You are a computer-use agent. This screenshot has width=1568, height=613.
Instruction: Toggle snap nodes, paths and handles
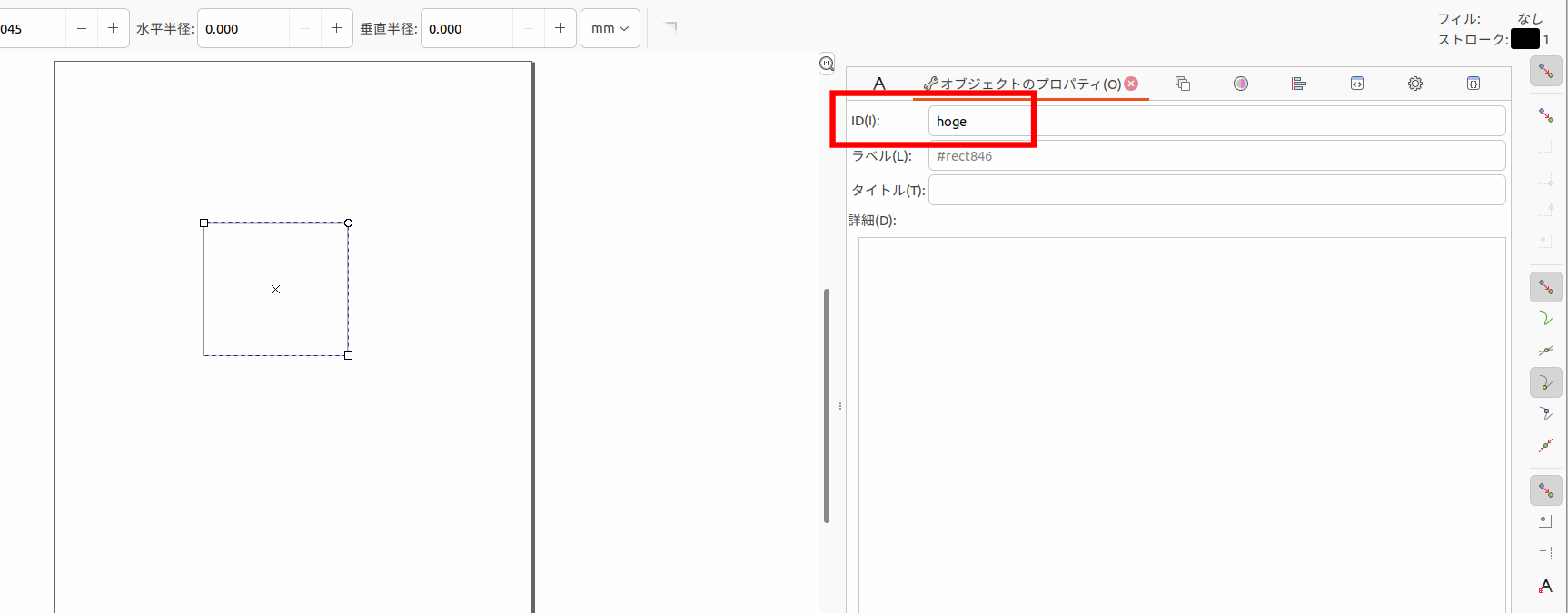[x=1545, y=287]
